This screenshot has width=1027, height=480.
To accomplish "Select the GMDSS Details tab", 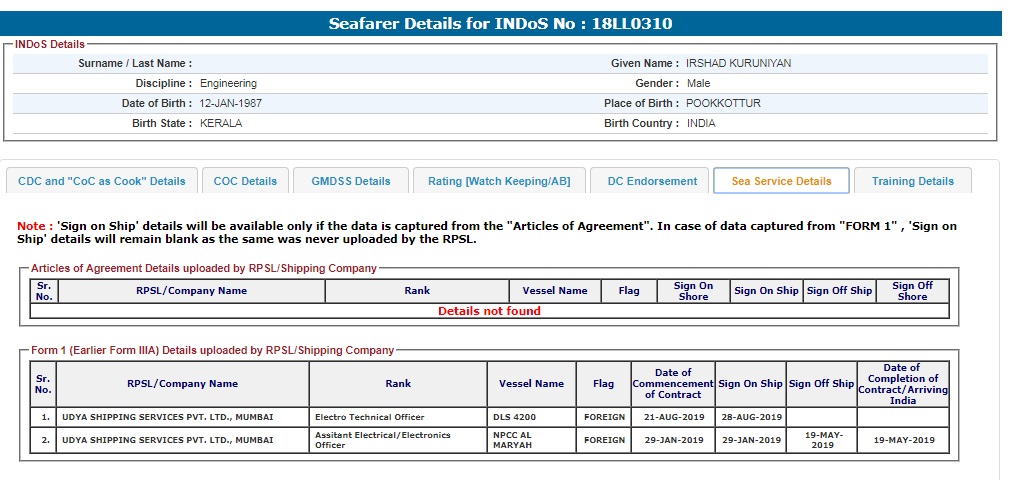I will point(351,181).
